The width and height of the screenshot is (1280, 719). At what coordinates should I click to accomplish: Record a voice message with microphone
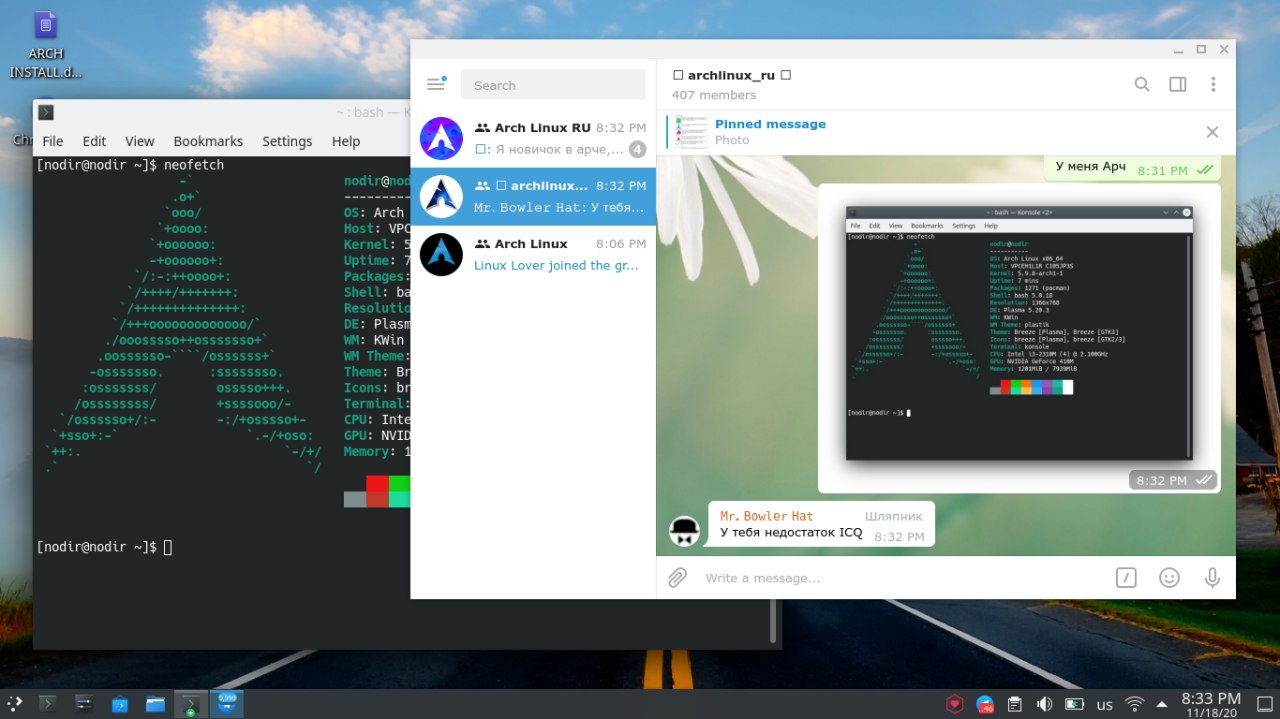[1212, 577]
